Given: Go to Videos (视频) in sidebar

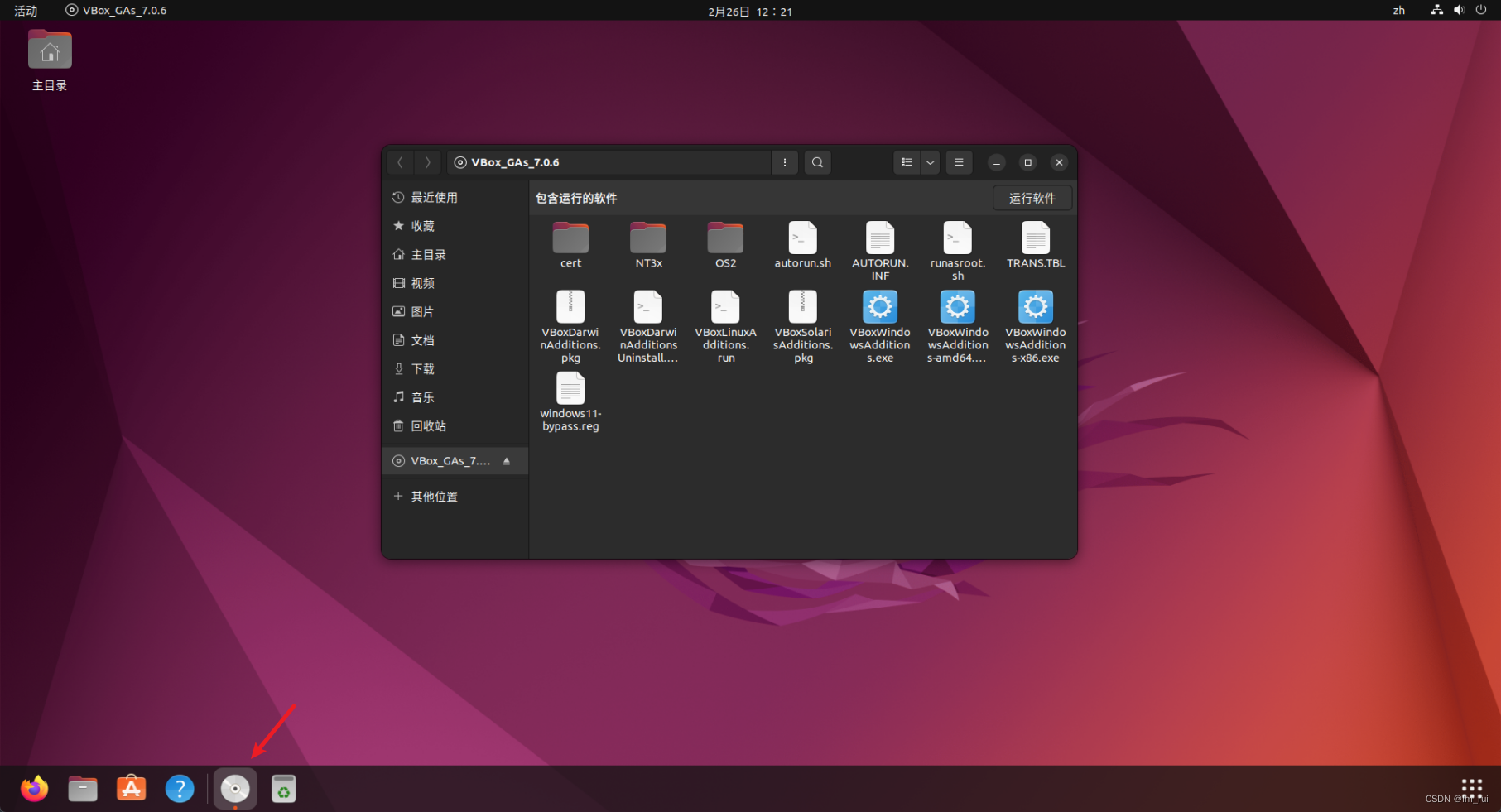Looking at the screenshot, I should pyautogui.click(x=455, y=283).
